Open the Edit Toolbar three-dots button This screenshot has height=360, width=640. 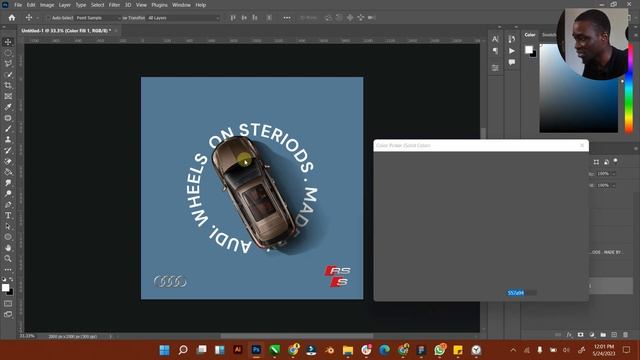8,270
